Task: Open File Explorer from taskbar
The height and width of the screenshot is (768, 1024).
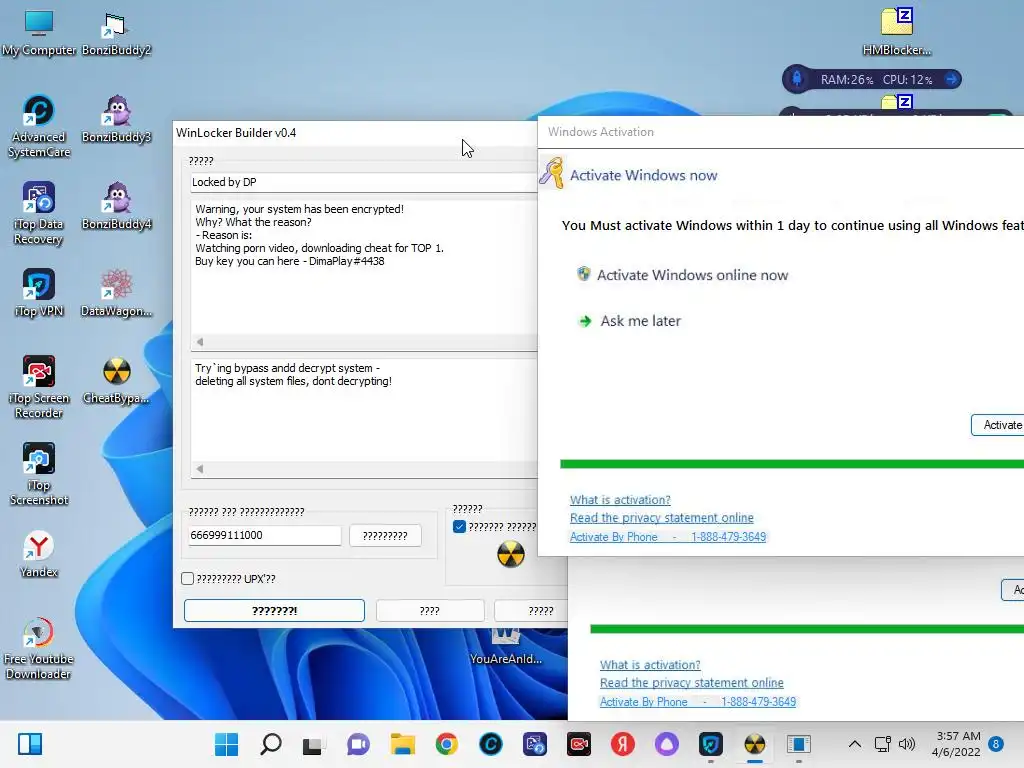Action: (x=402, y=744)
